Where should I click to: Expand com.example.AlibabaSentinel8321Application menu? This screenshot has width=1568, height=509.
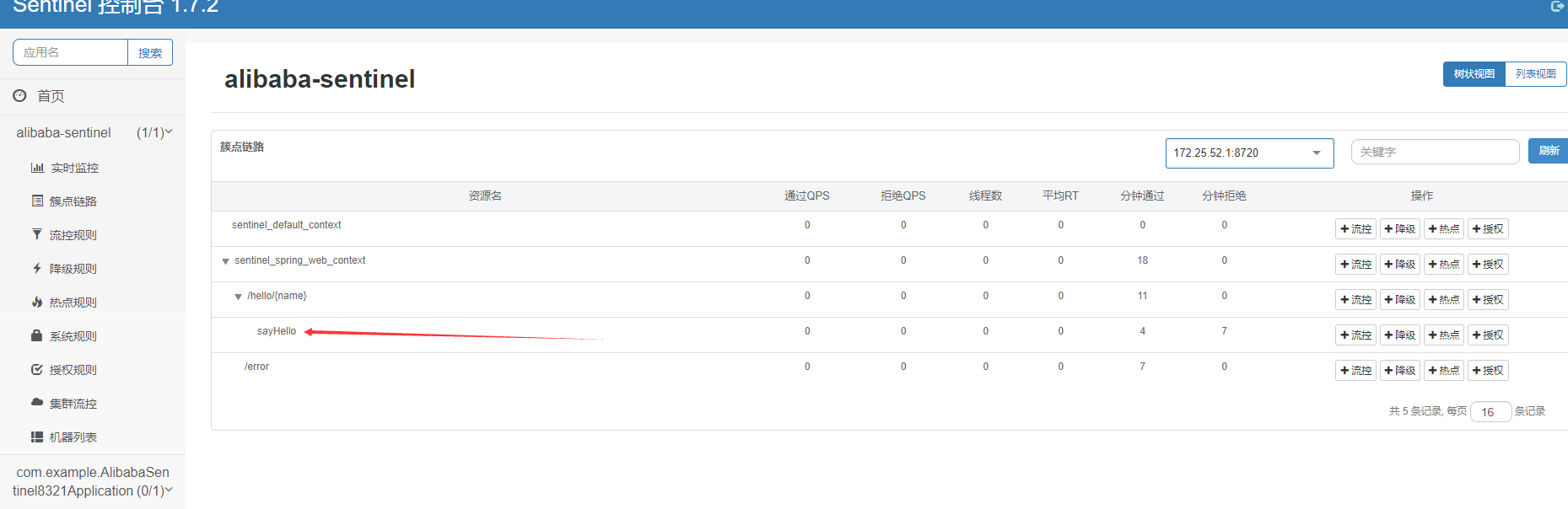tap(93, 481)
